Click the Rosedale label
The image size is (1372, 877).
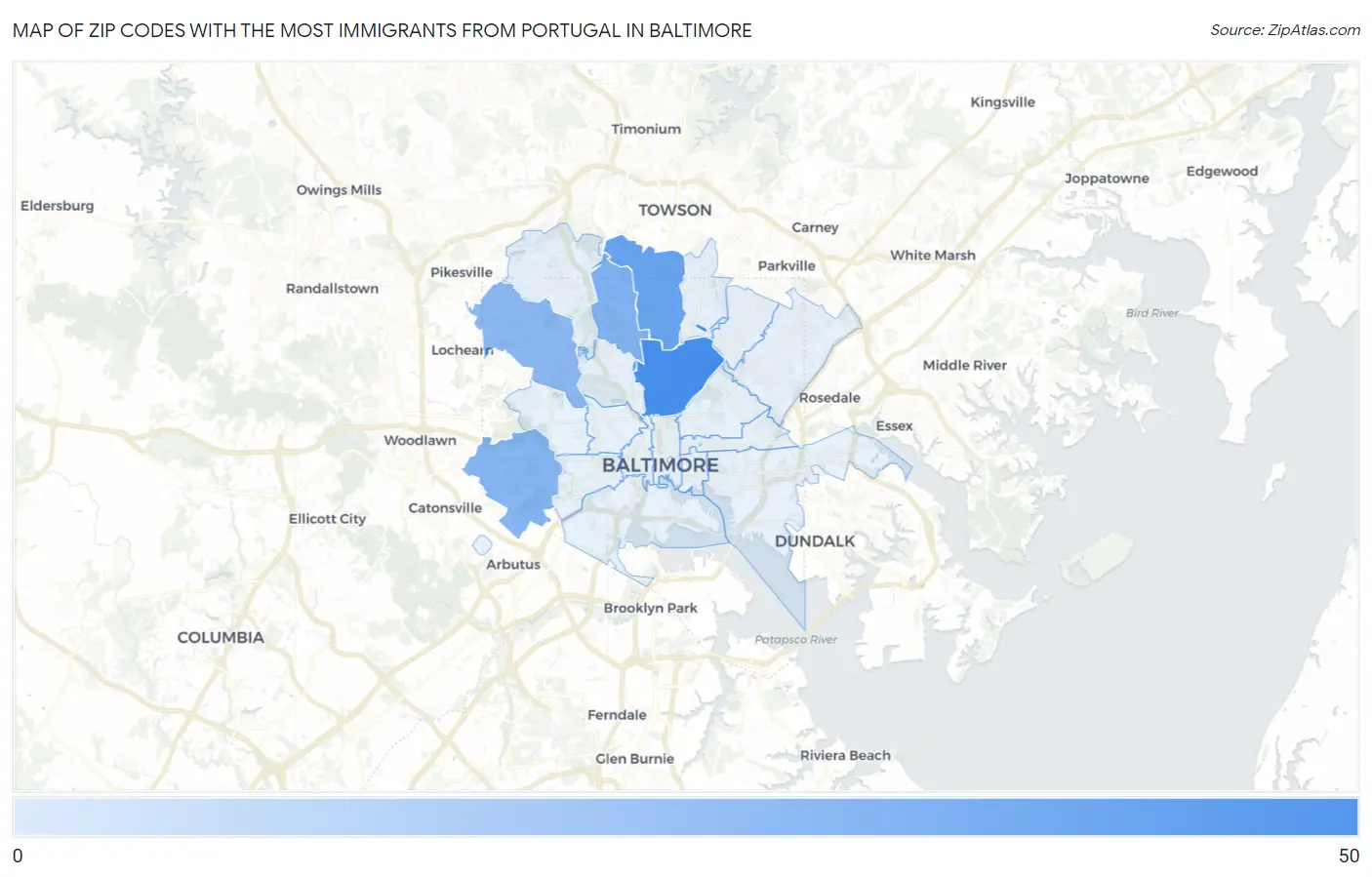pos(829,398)
